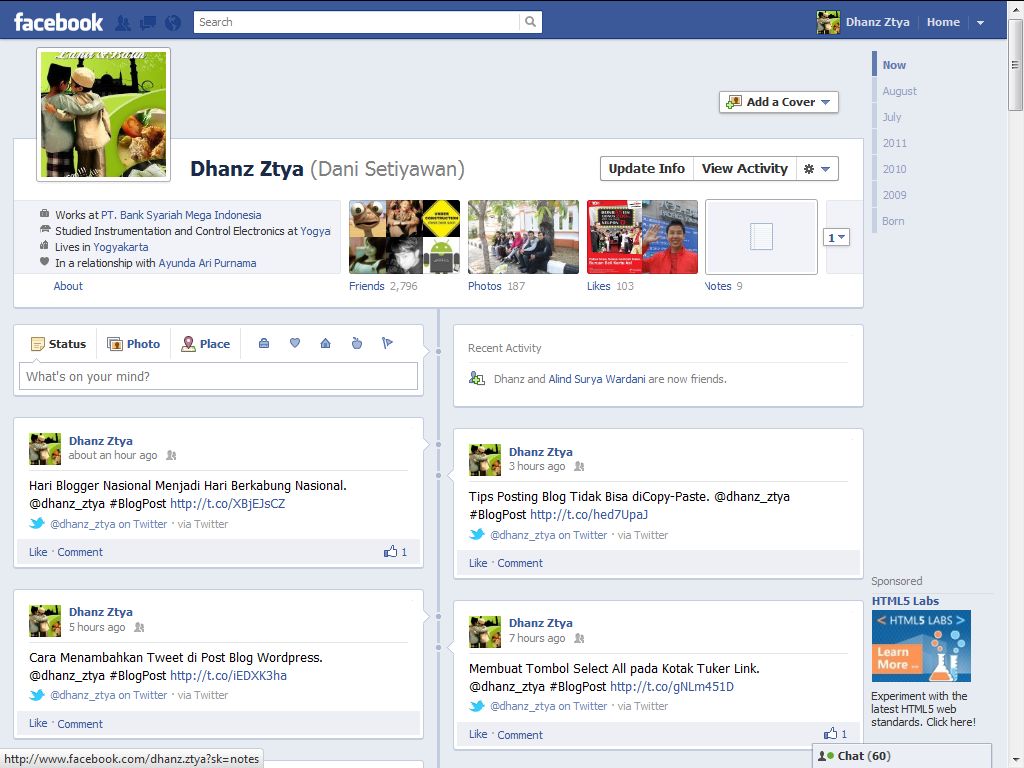
Task: Select the heart relationship life event icon
Action: coord(295,343)
